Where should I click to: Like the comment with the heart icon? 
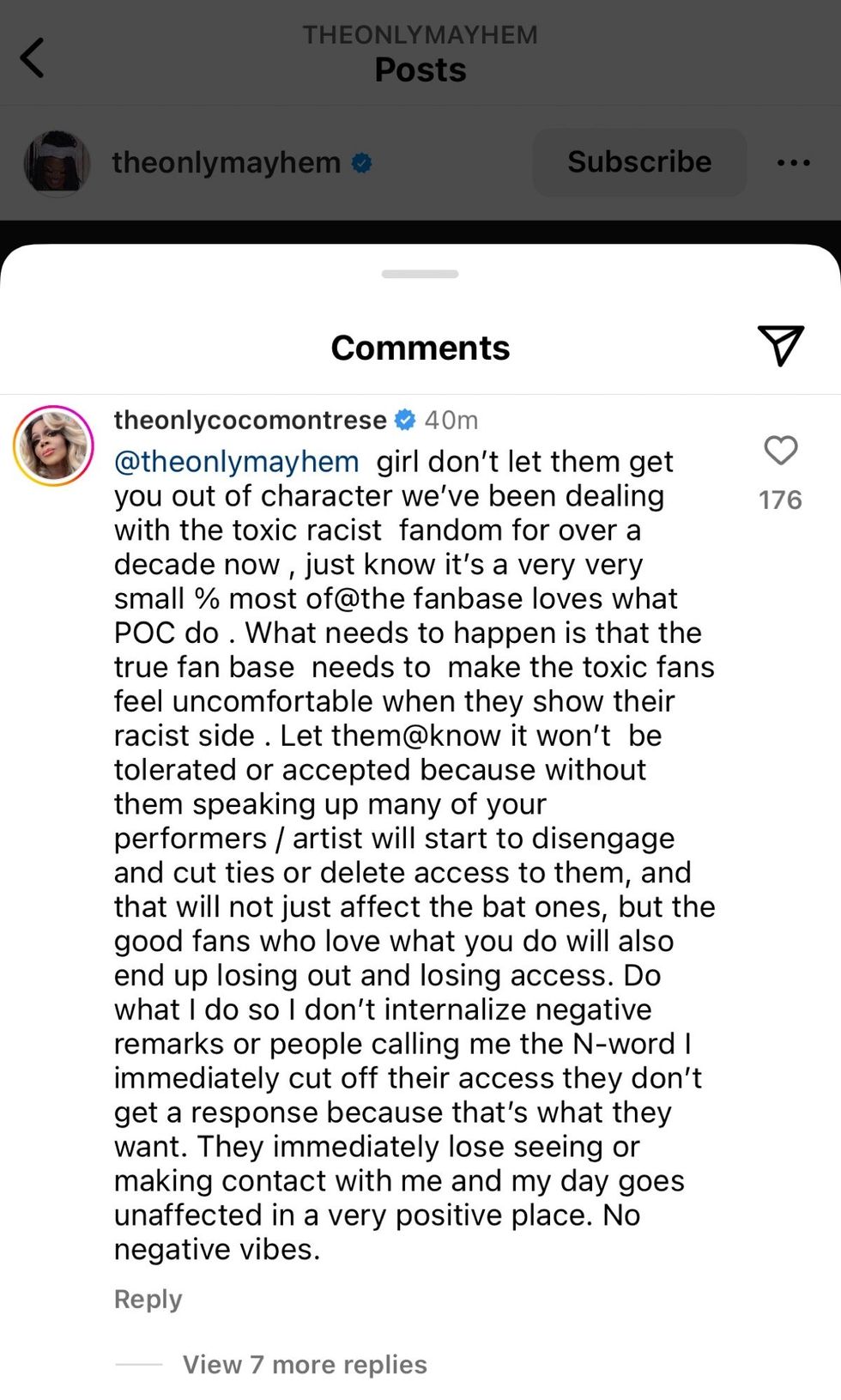coord(780,451)
